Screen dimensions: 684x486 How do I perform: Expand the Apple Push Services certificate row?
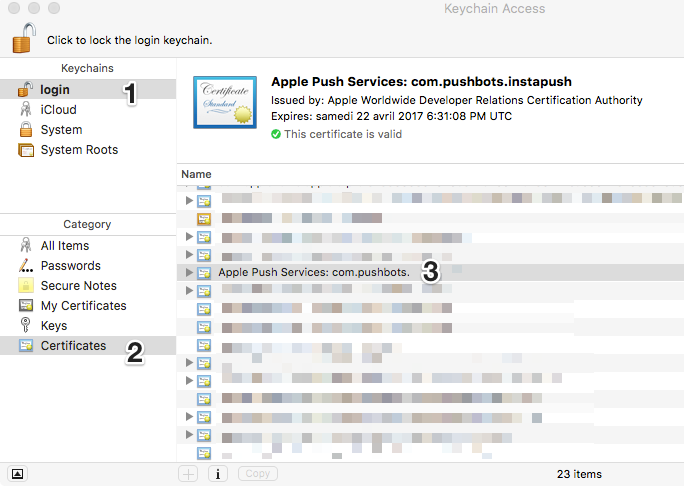click(x=189, y=272)
